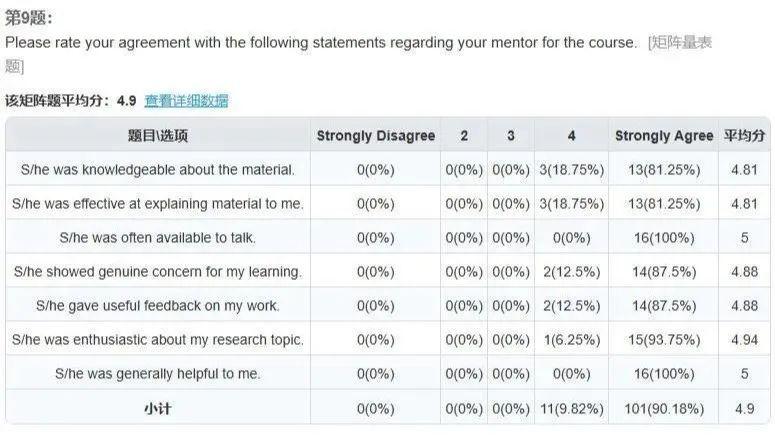Select the 平均分 average score column header

(744, 135)
